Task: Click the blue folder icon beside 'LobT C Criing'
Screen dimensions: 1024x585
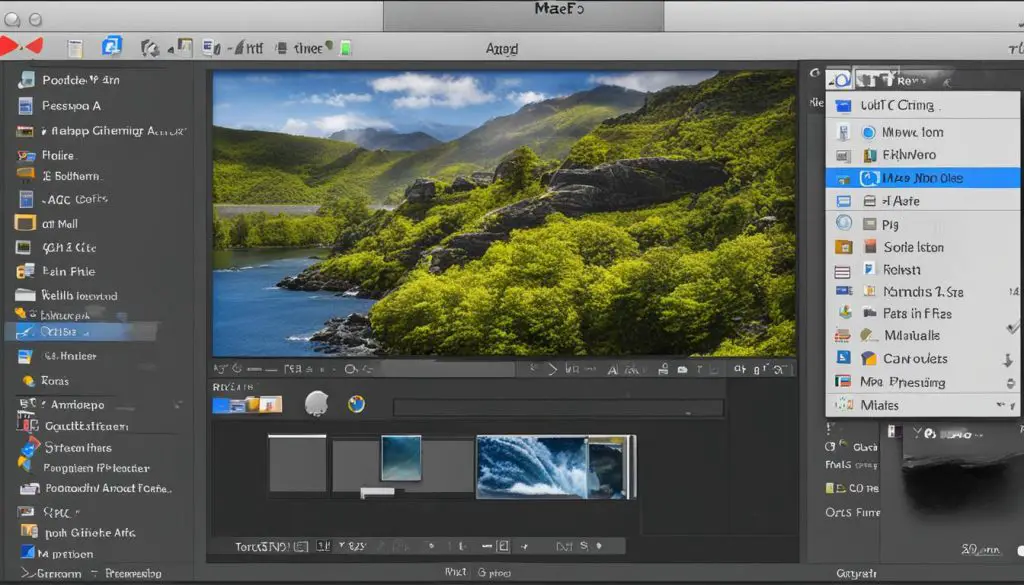Action: 844,105
